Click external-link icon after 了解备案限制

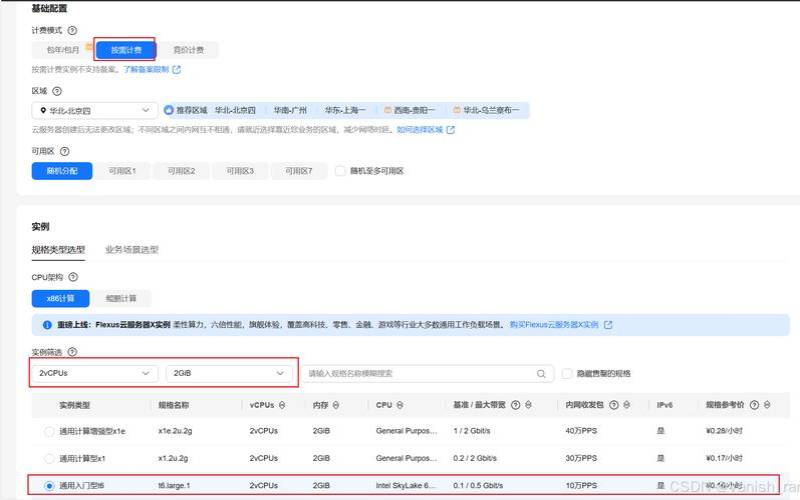point(177,69)
